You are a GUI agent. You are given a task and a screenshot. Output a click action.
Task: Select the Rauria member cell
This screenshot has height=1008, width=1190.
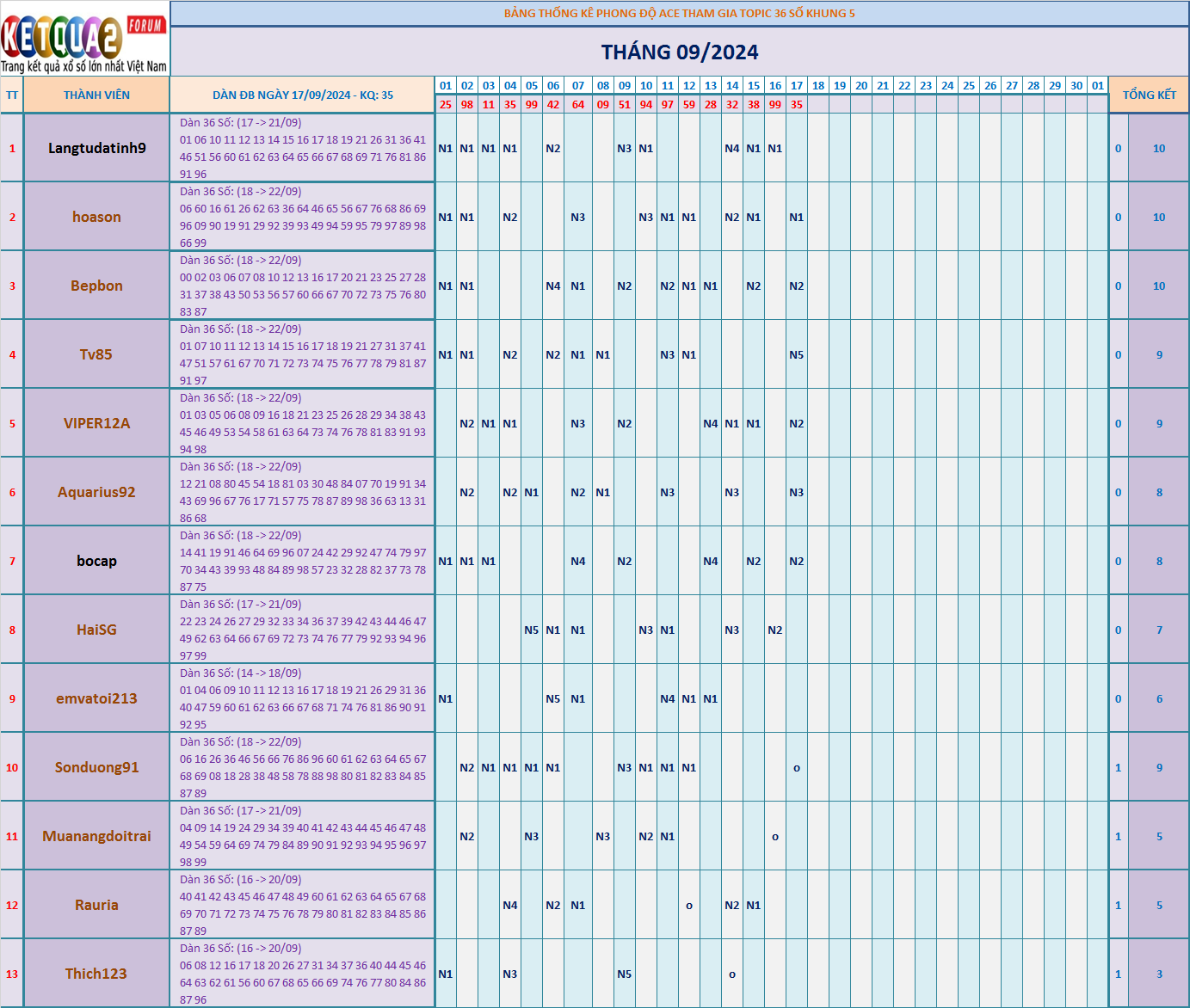coord(96,905)
